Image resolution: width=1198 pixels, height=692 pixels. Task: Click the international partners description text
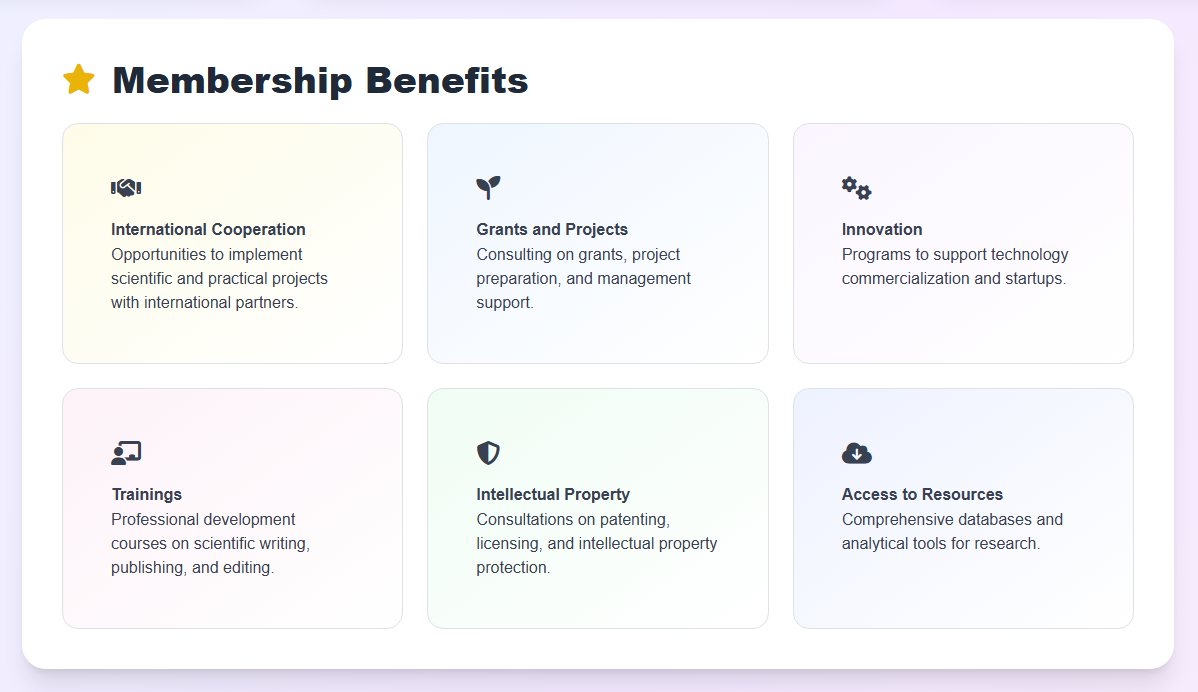click(x=219, y=278)
